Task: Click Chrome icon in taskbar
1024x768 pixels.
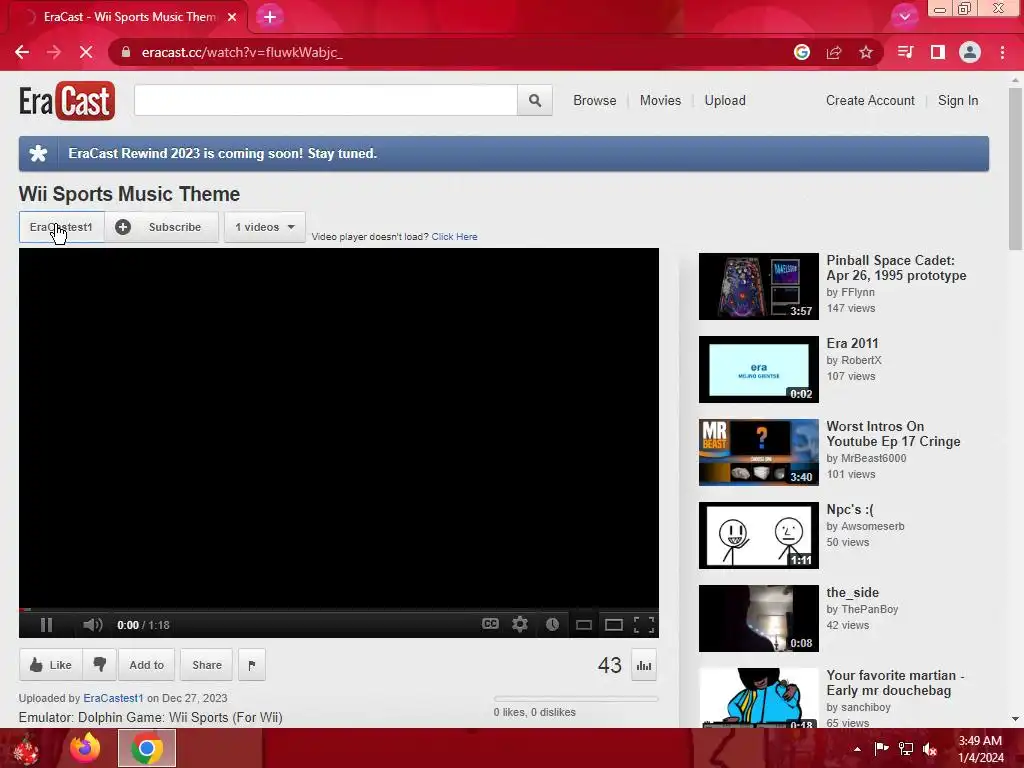Action: 147,748
